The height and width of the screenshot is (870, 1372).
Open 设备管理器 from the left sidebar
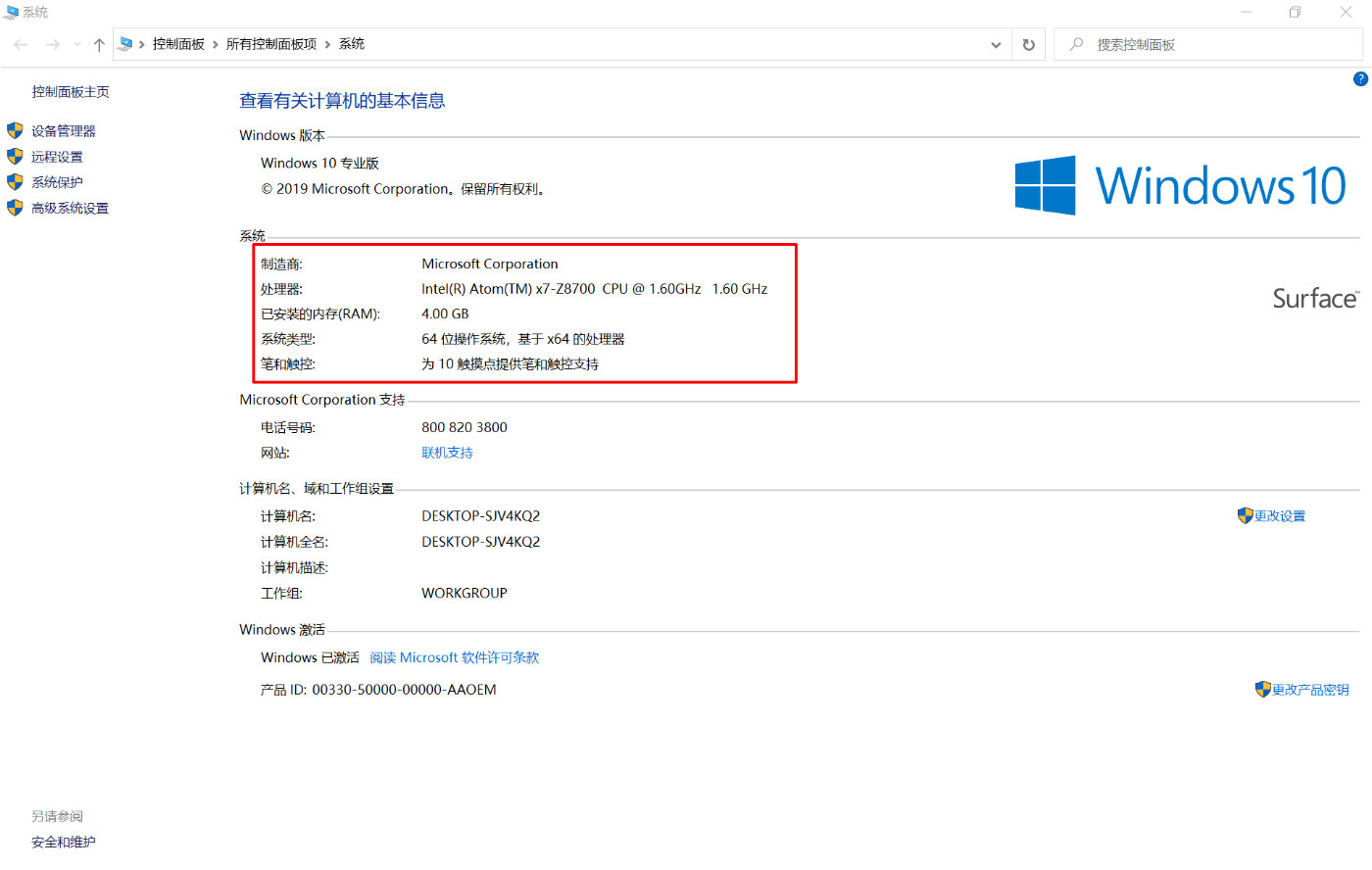tap(64, 131)
